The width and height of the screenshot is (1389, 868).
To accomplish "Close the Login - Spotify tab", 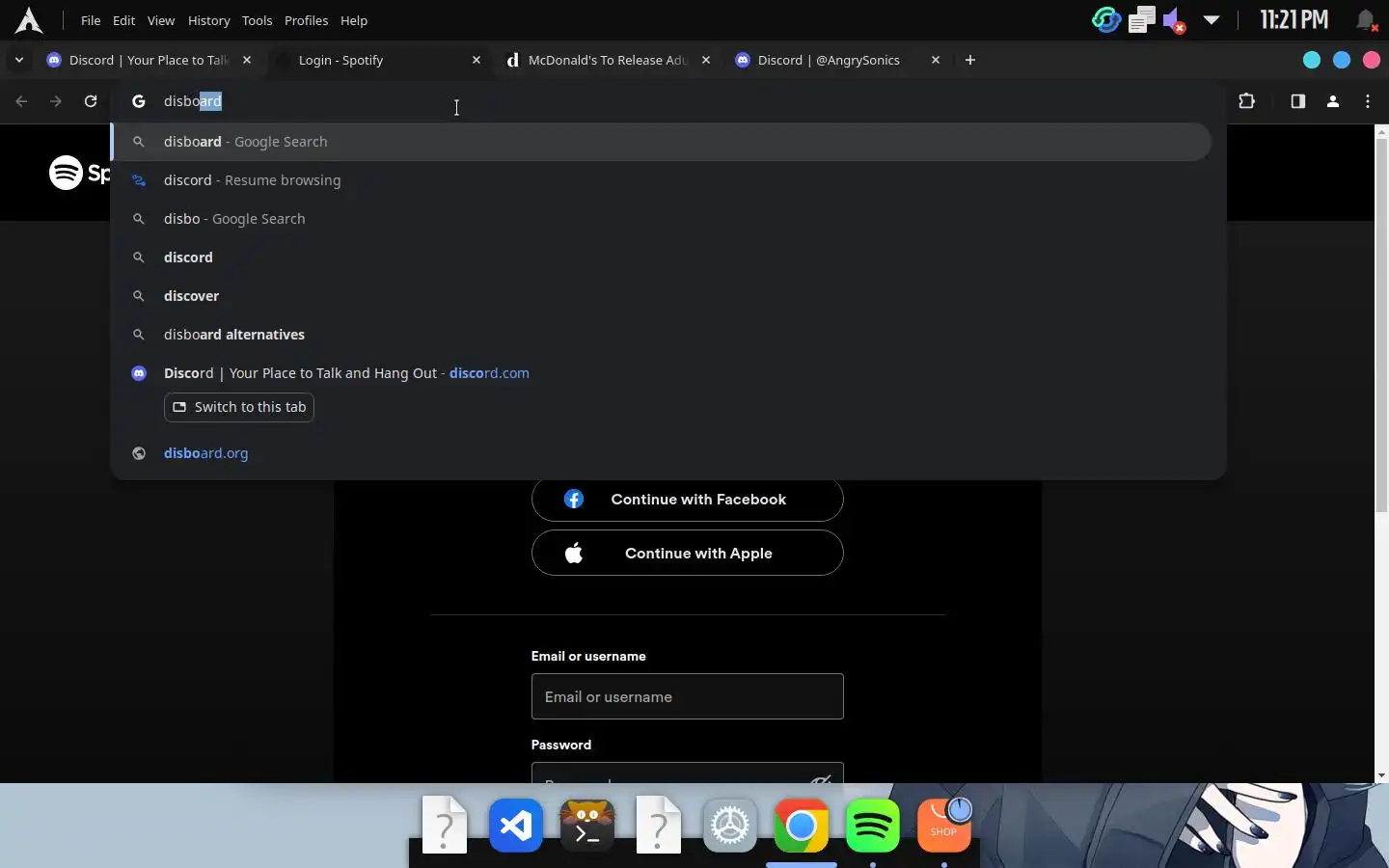I will 477,60.
